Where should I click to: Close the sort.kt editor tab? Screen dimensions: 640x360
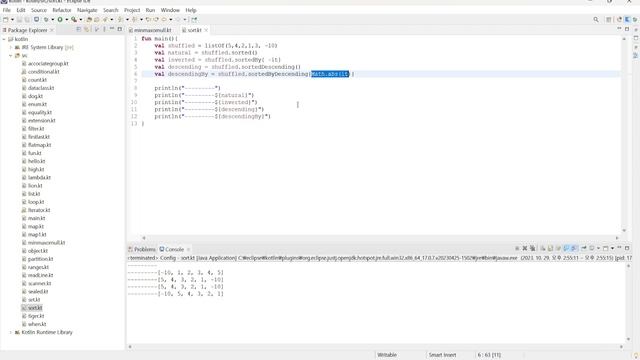[206, 30]
